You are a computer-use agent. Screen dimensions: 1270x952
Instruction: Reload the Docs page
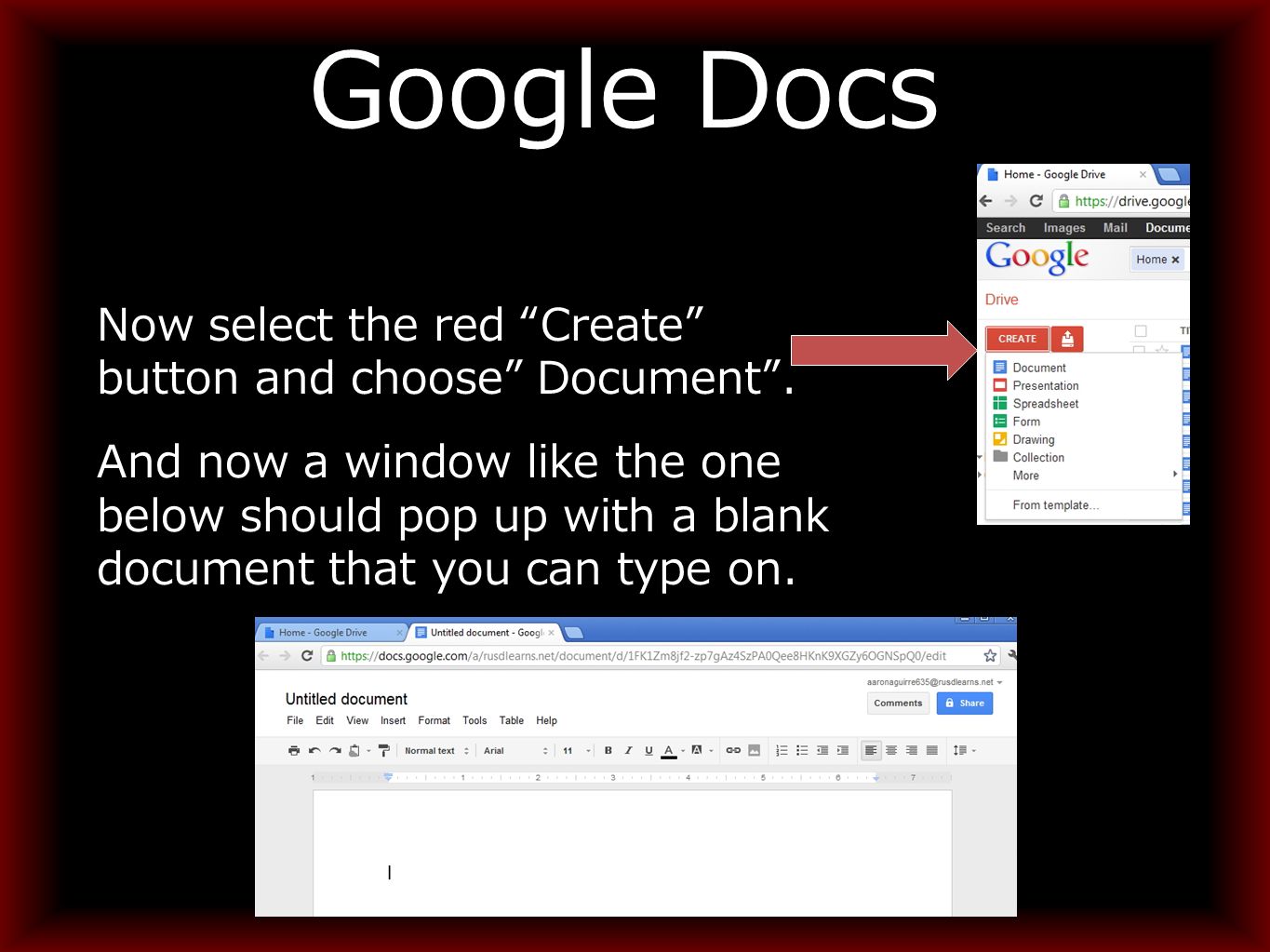click(x=307, y=655)
